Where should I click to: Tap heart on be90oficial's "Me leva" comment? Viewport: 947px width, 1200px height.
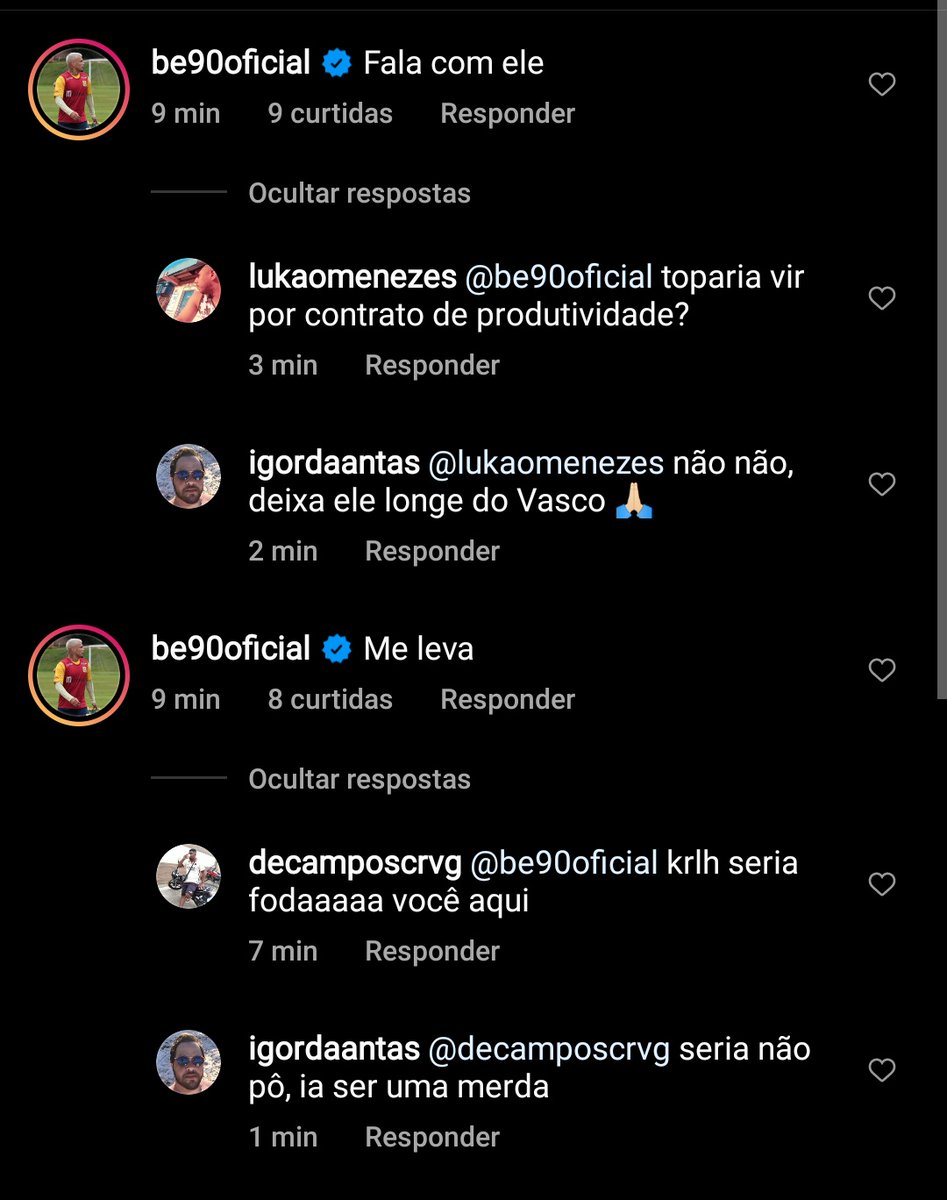(x=881, y=670)
